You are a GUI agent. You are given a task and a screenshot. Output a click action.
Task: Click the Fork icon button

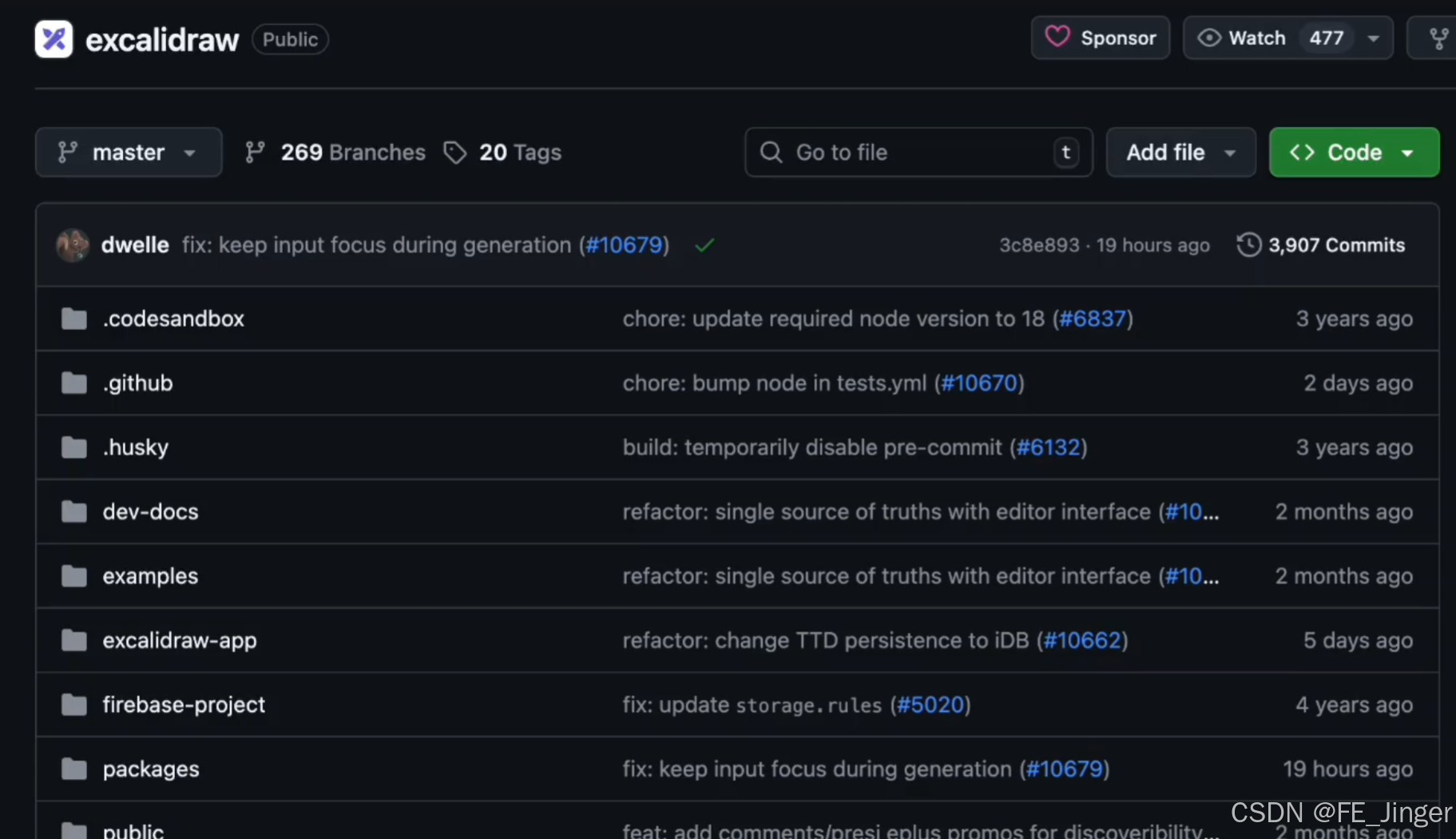click(x=1438, y=38)
